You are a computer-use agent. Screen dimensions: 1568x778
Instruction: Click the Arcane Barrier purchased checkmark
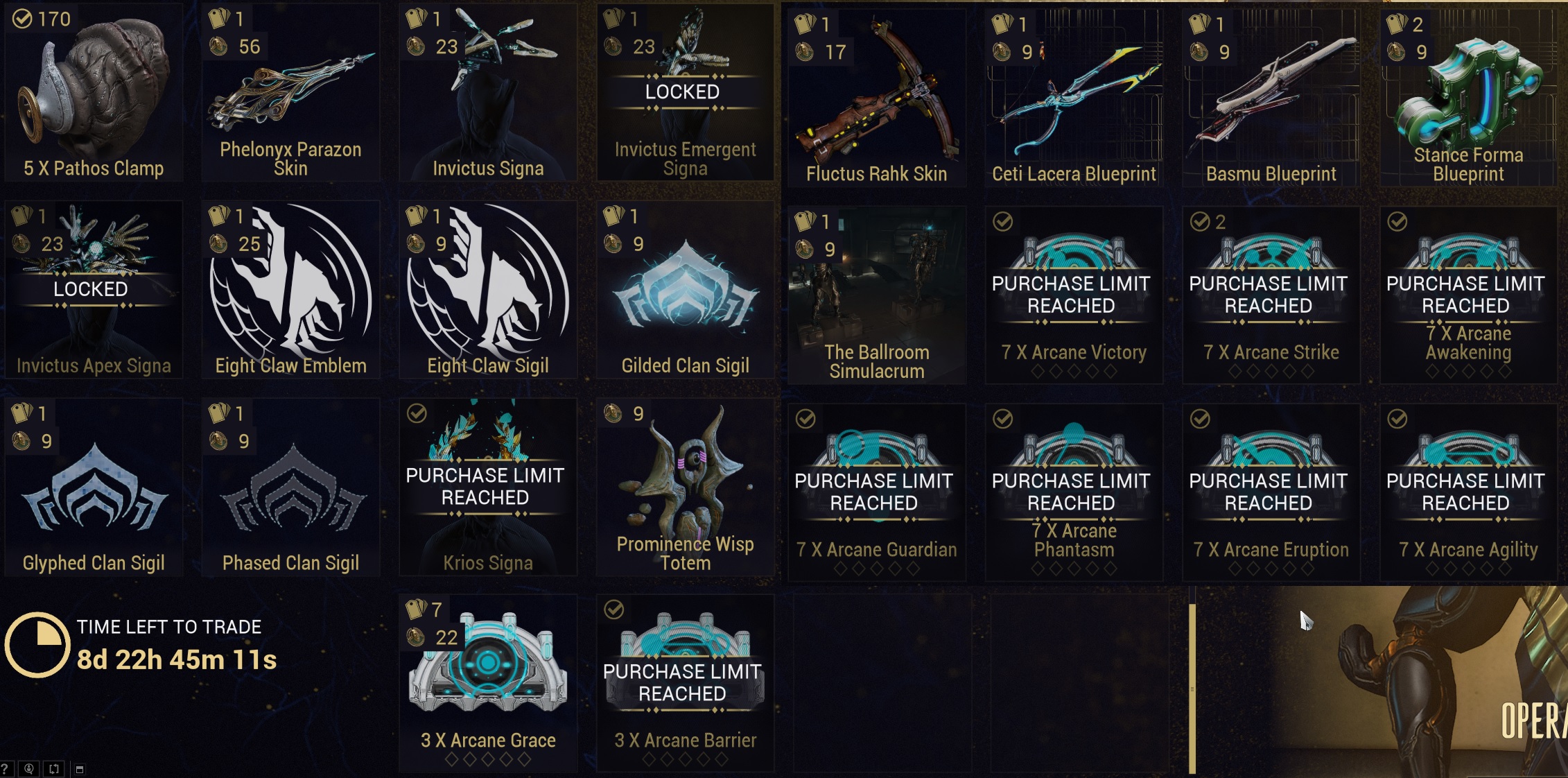pos(614,610)
